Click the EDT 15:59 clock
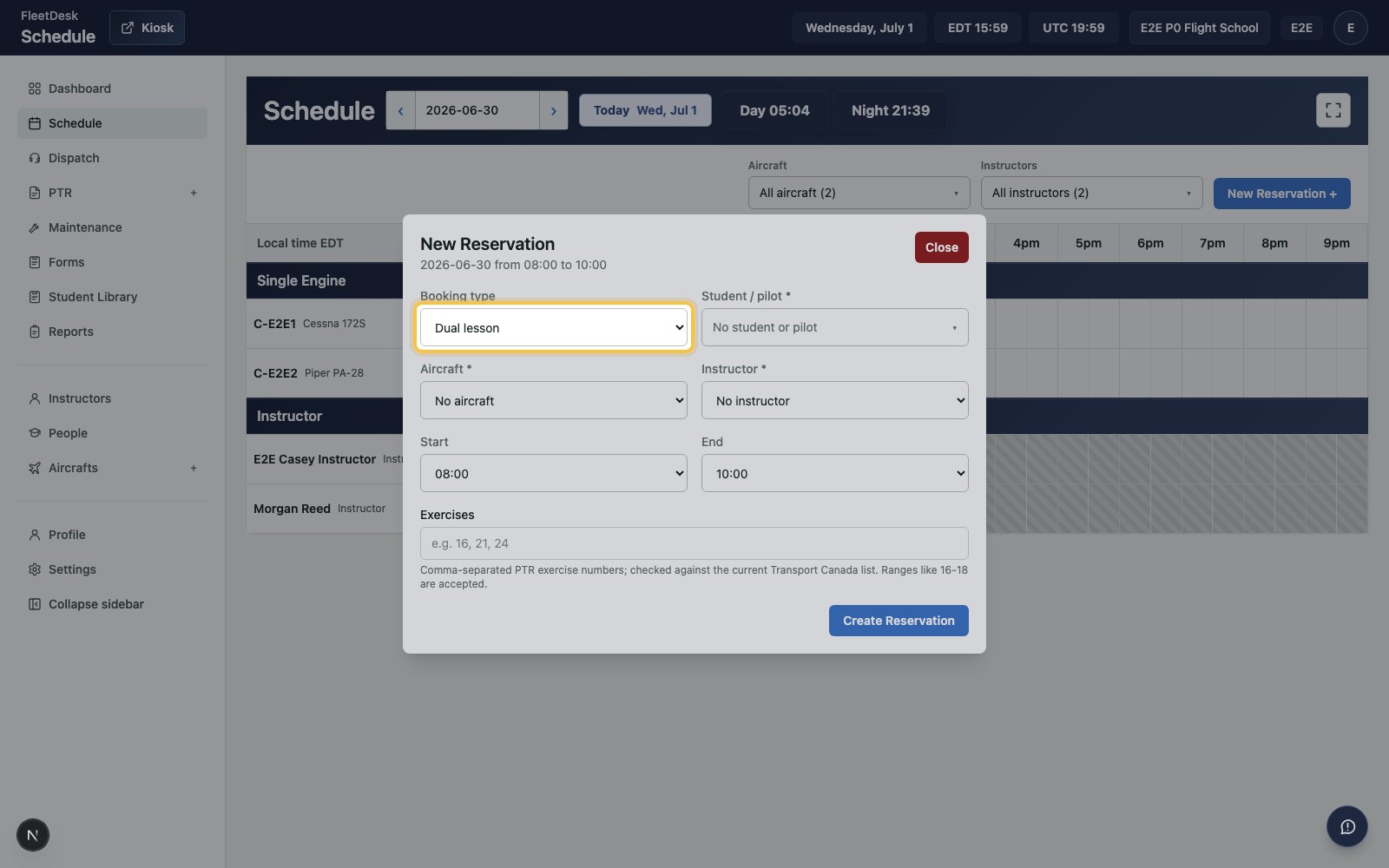This screenshot has width=1389, height=868. click(978, 28)
